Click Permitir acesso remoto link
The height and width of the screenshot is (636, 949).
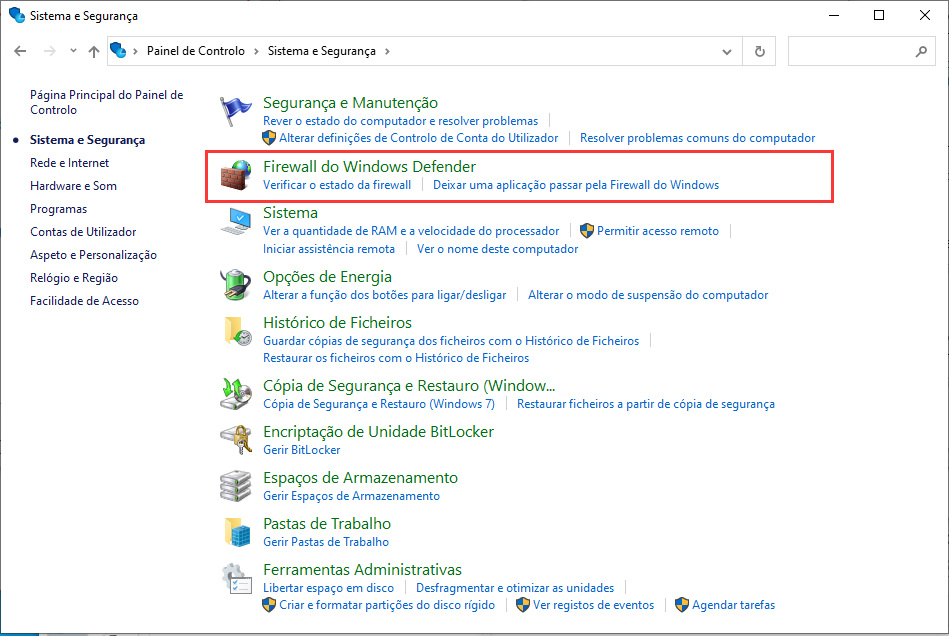click(657, 231)
